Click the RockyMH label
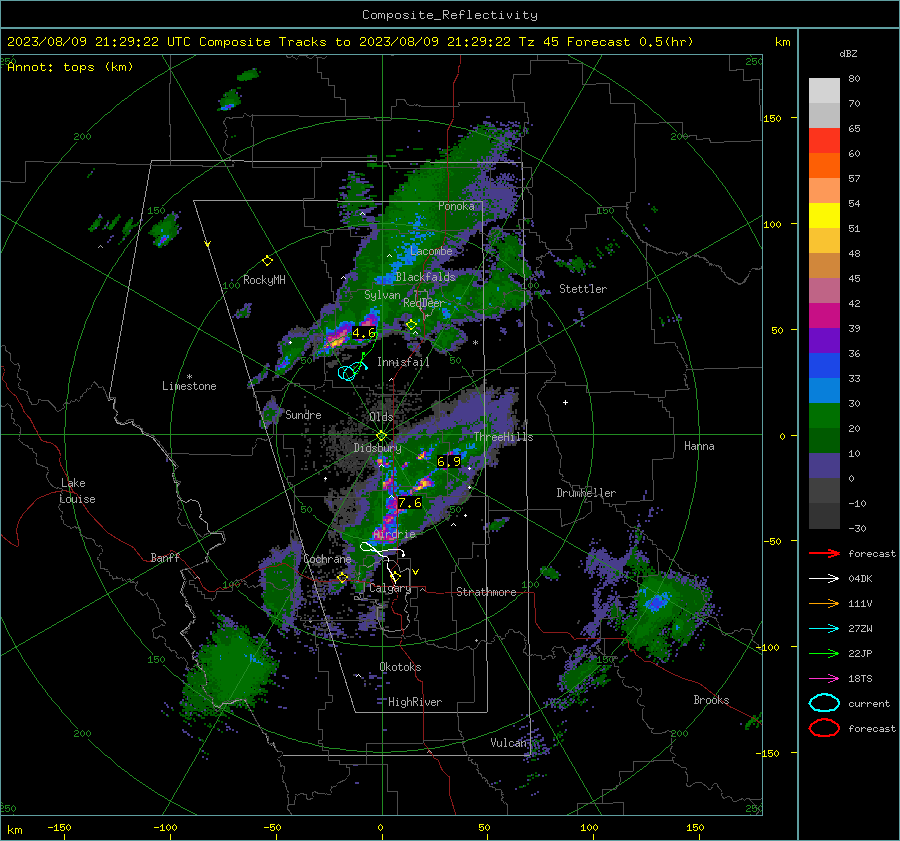Screen dimensions: 900x841 pos(264,280)
